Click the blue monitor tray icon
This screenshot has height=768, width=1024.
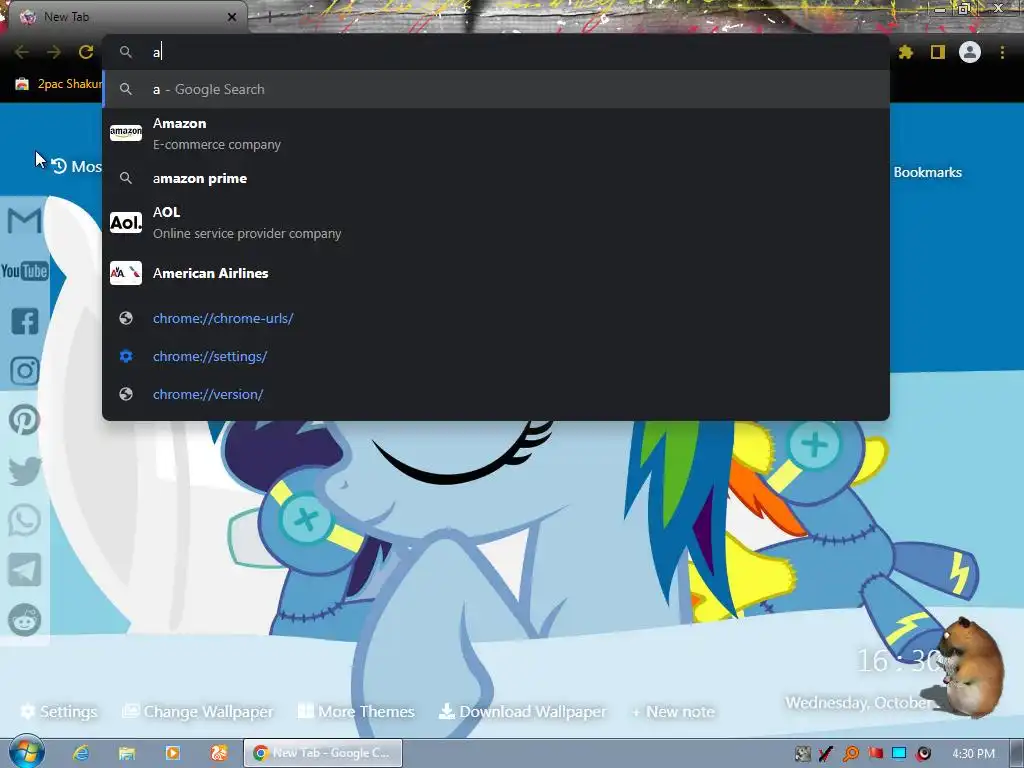(899, 754)
